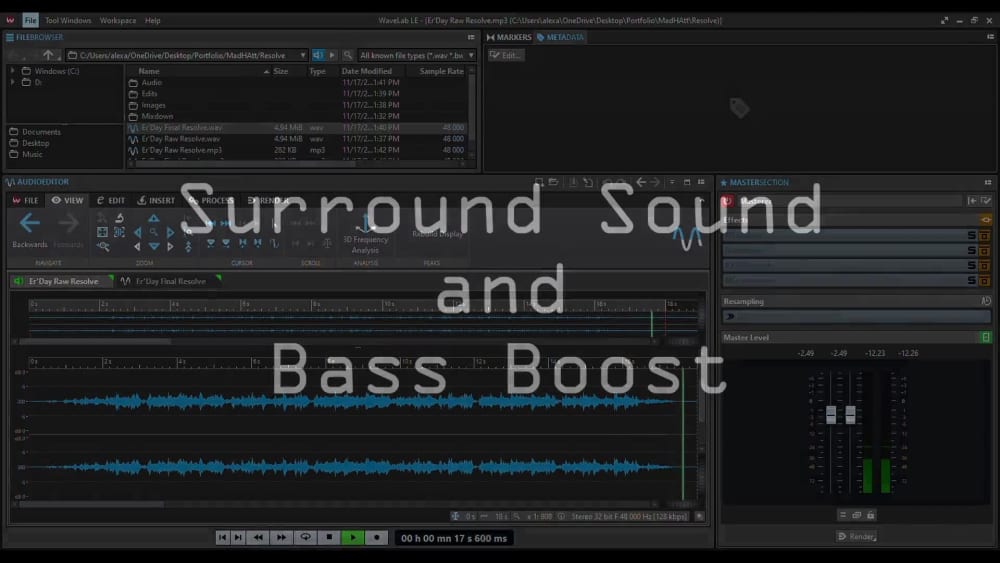The width and height of the screenshot is (1000, 563).
Task: Sort files by the Name column header
Action: [149, 71]
